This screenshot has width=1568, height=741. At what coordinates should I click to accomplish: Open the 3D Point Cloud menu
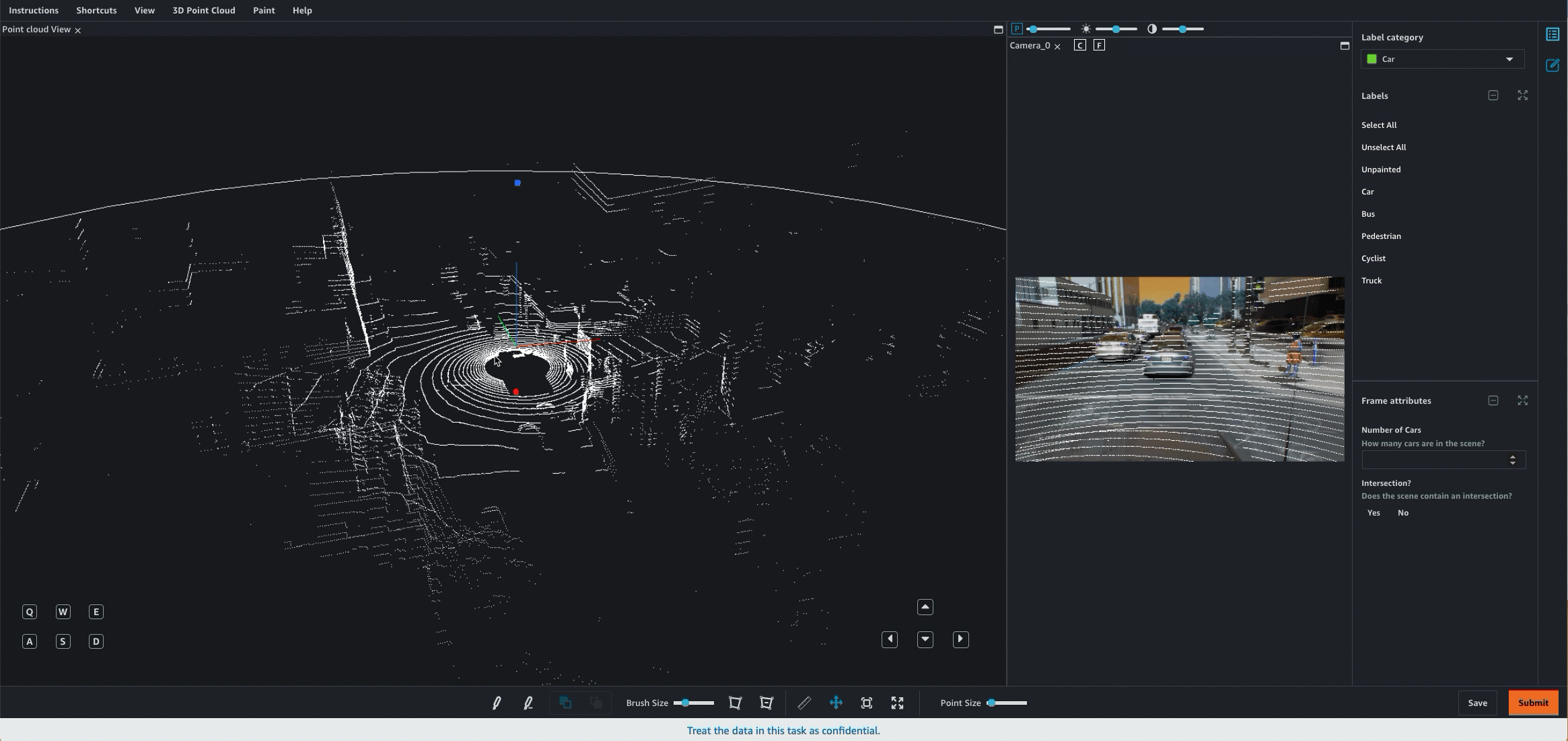tap(204, 10)
